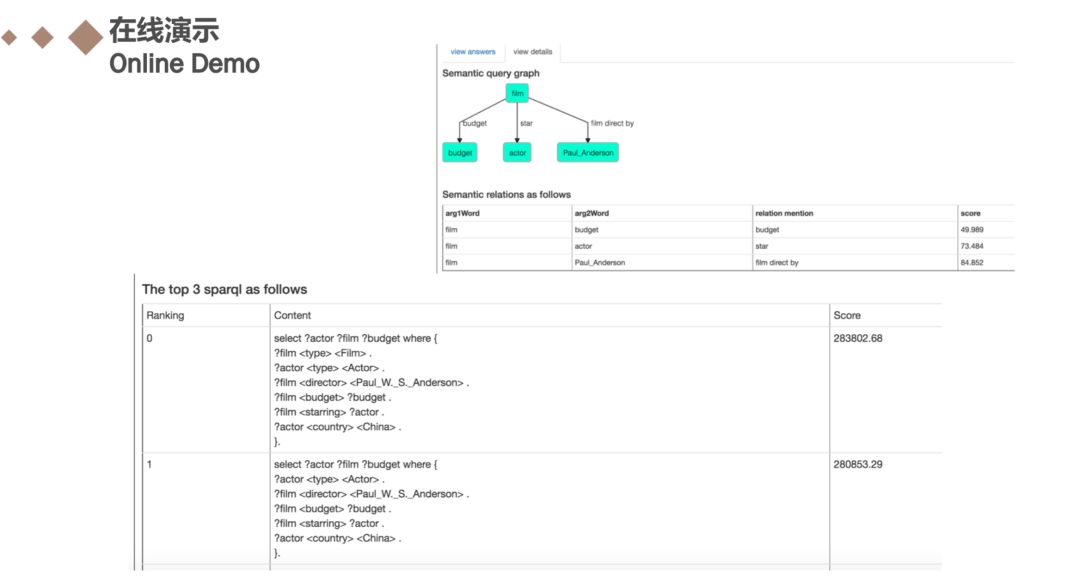1080x583 pixels.
Task: Click the 'Semantic relations as follows' heading
Action: [506, 194]
